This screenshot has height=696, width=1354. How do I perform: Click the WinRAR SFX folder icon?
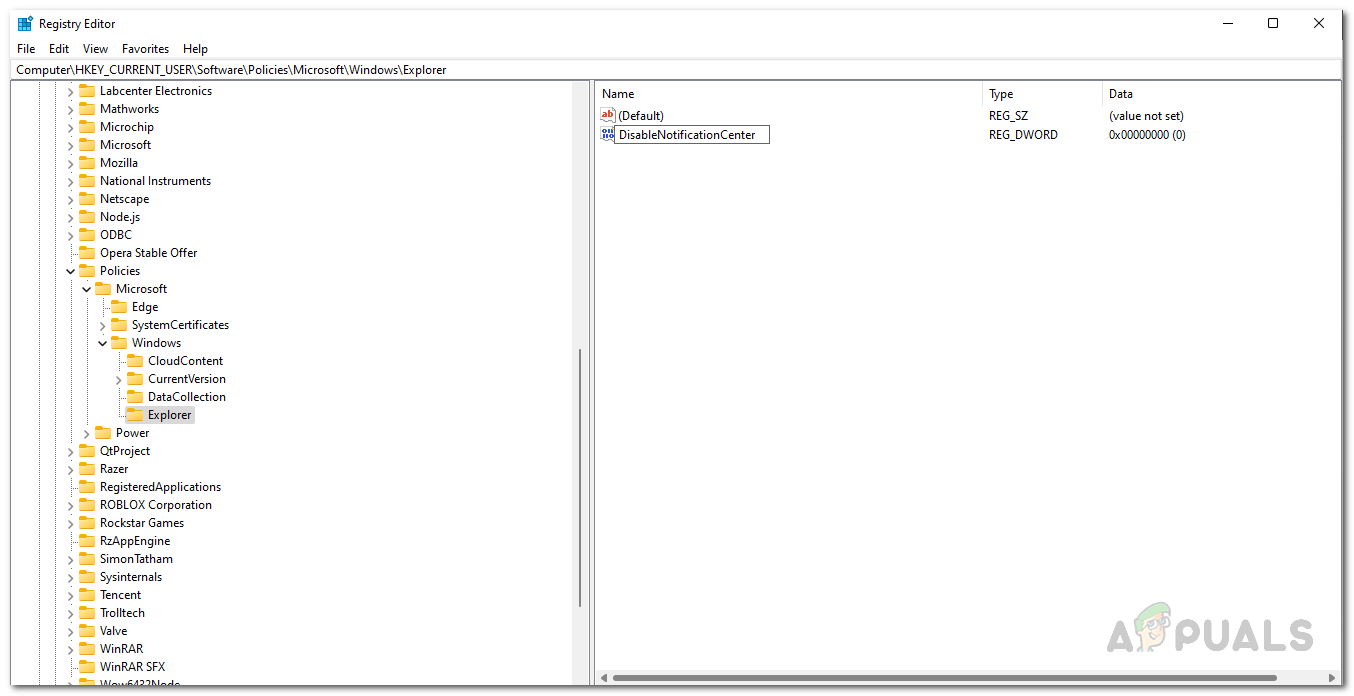click(x=87, y=667)
